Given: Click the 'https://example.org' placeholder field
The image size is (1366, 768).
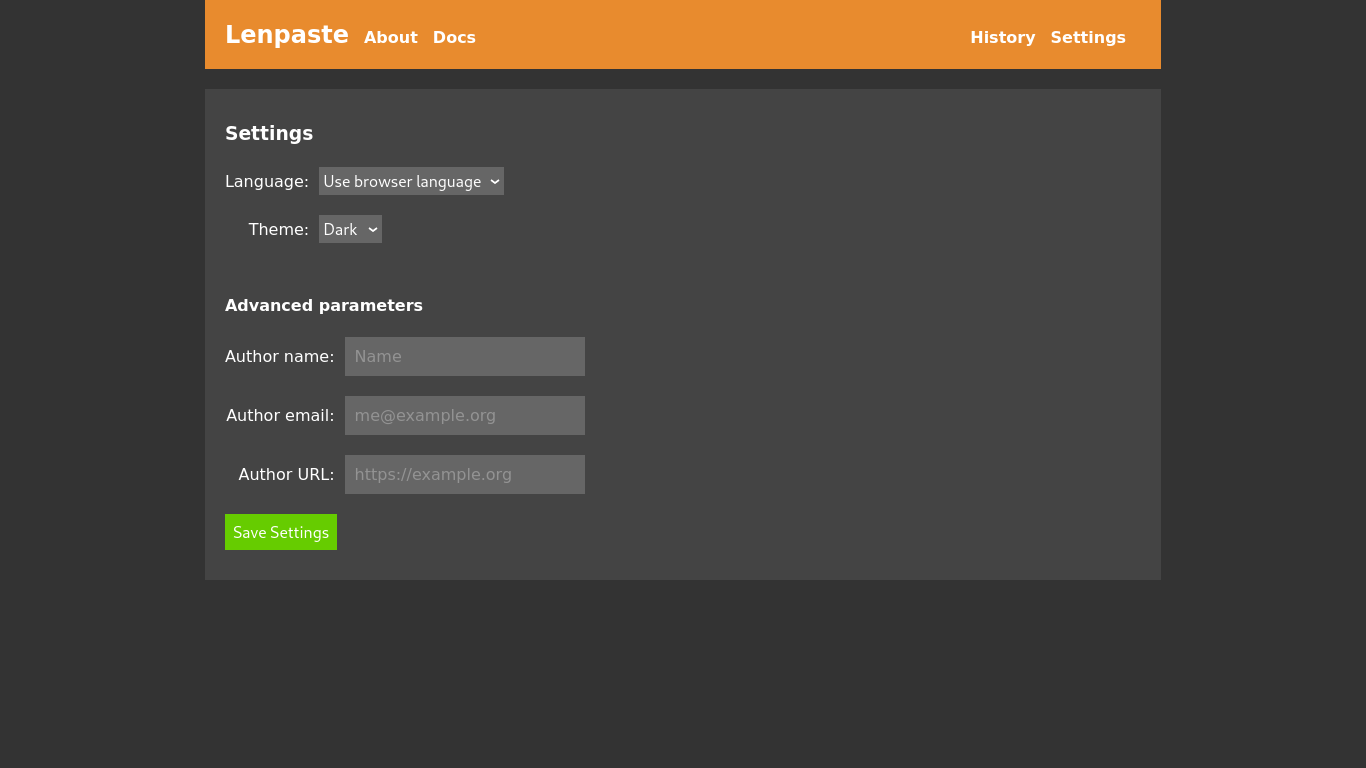Looking at the screenshot, I should pos(464,474).
